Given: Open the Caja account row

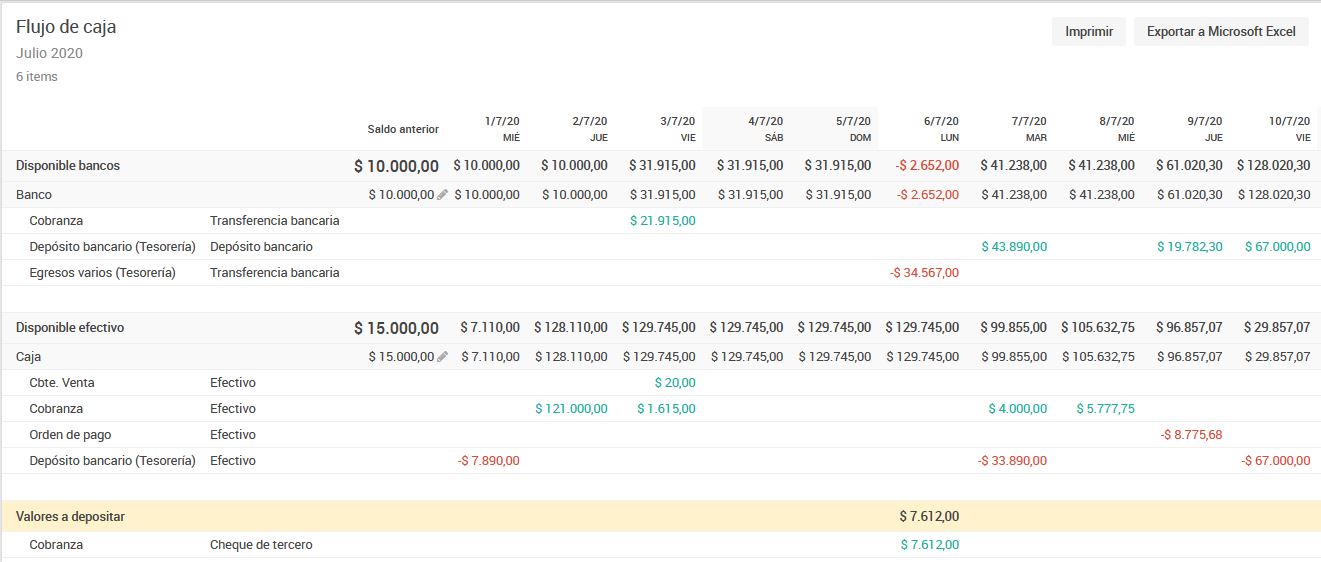Looking at the screenshot, I should 660,357.
